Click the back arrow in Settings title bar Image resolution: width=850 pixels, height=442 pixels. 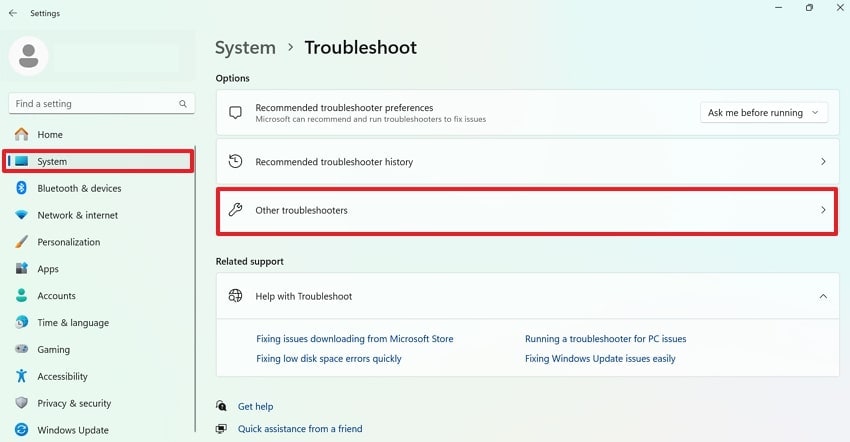click(x=13, y=13)
